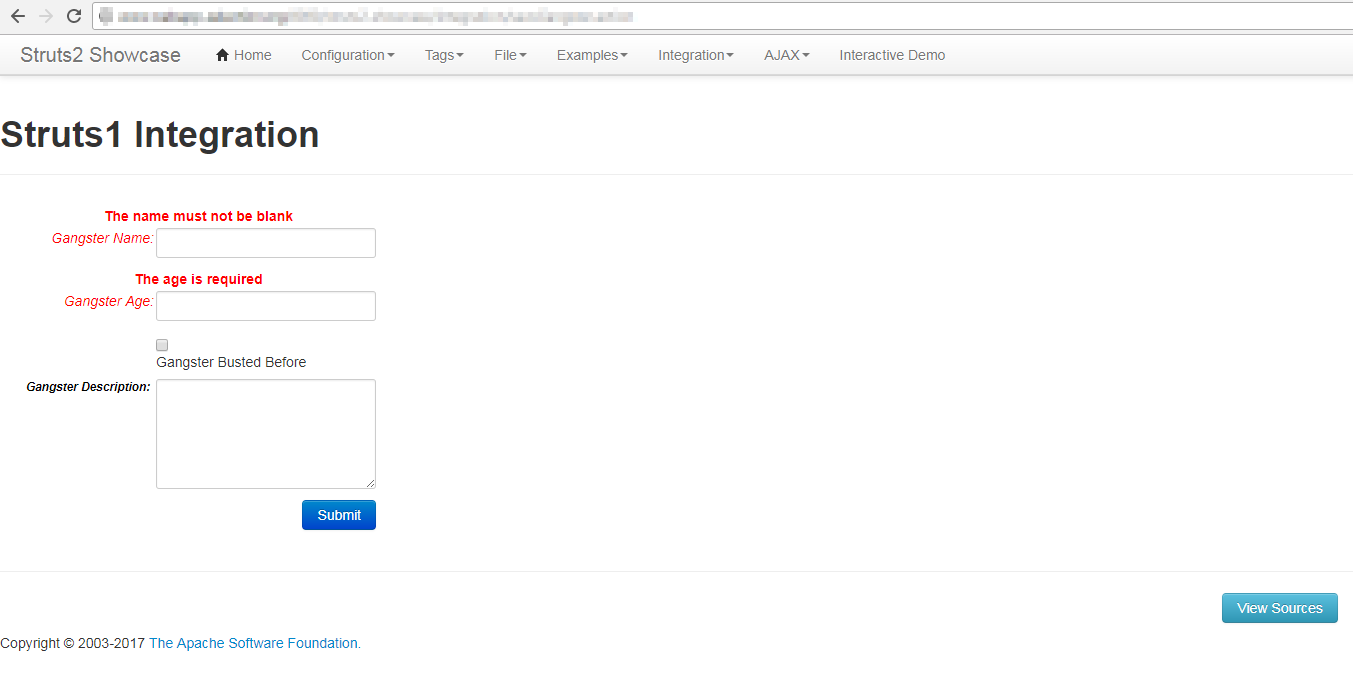Image resolution: width=1353 pixels, height=677 pixels.
Task: Click inside the Gangster Name field
Action: (x=265, y=242)
